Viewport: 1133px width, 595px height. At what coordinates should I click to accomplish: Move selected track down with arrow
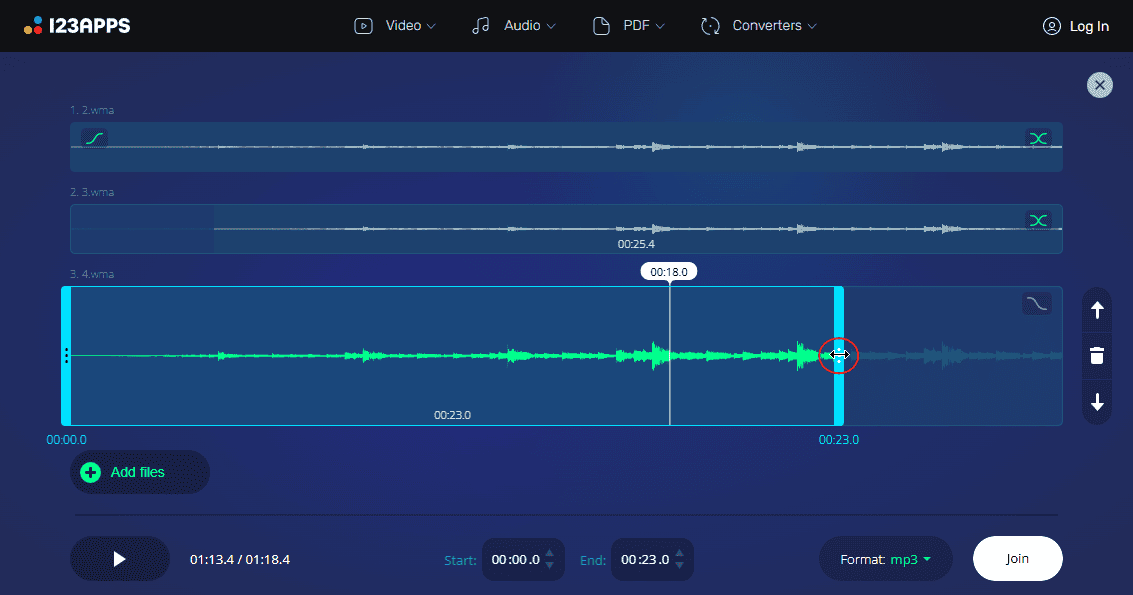pos(1097,402)
